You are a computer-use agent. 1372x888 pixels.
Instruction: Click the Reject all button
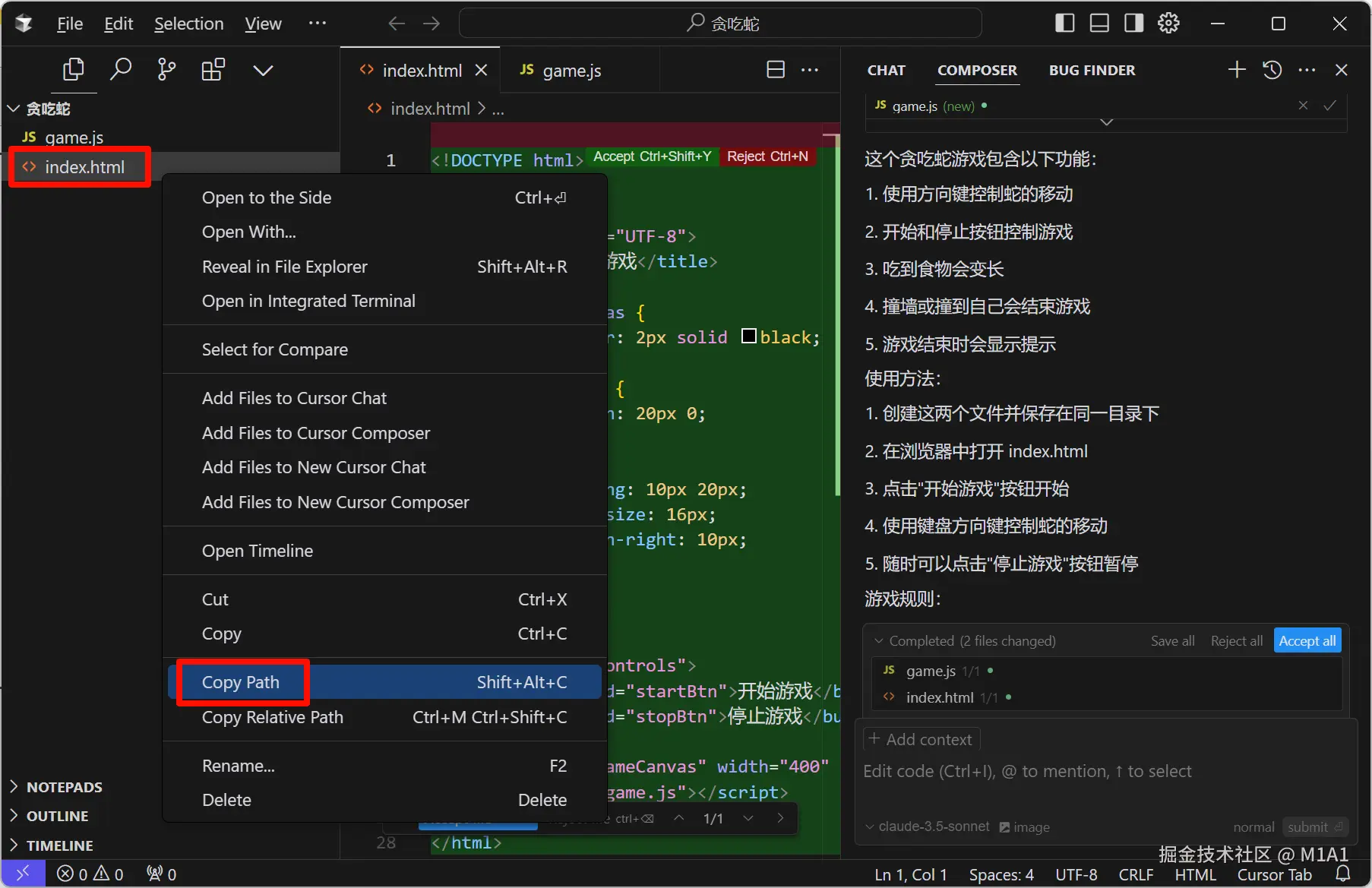tap(1237, 640)
